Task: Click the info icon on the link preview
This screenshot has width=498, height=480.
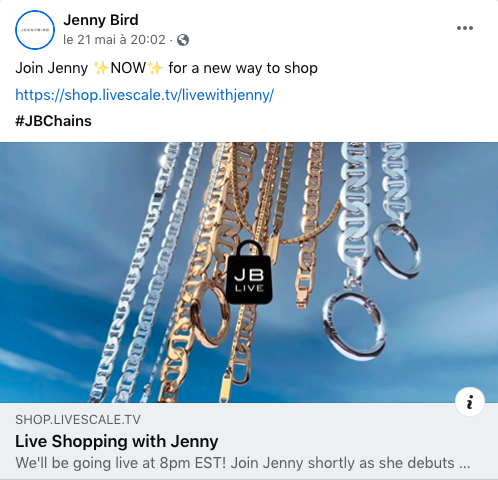Action: coord(470,402)
